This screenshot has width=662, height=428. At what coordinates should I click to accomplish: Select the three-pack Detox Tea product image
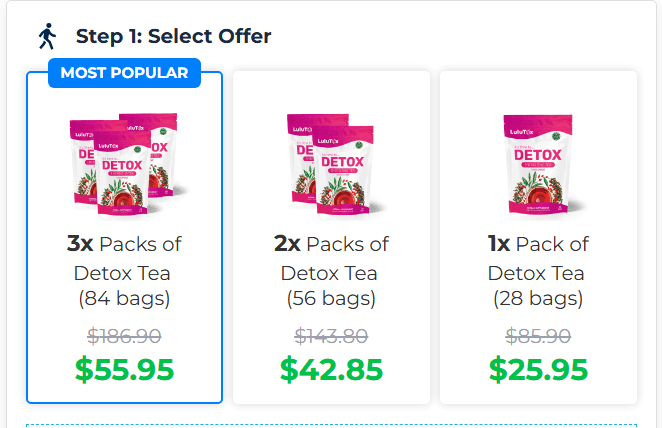(124, 159)
